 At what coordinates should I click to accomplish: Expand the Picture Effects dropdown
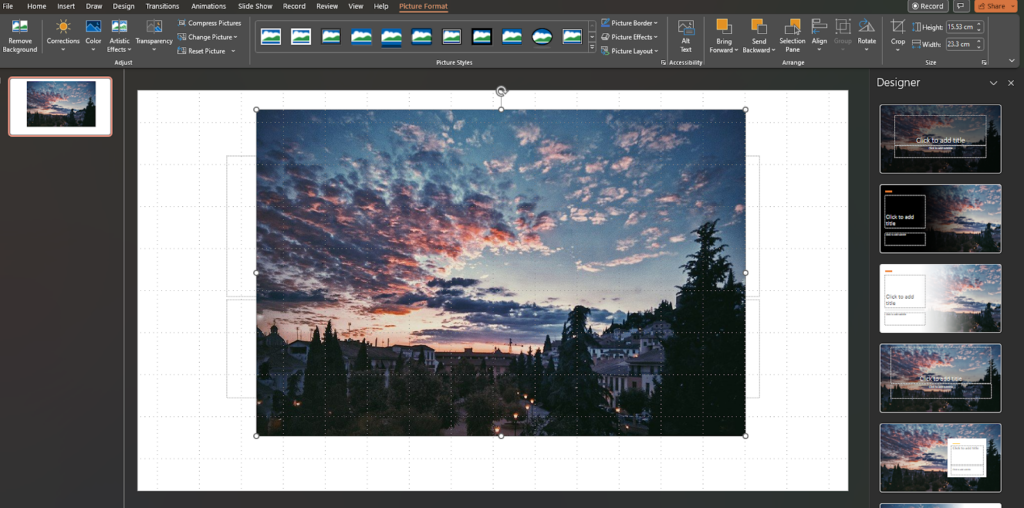630,37
